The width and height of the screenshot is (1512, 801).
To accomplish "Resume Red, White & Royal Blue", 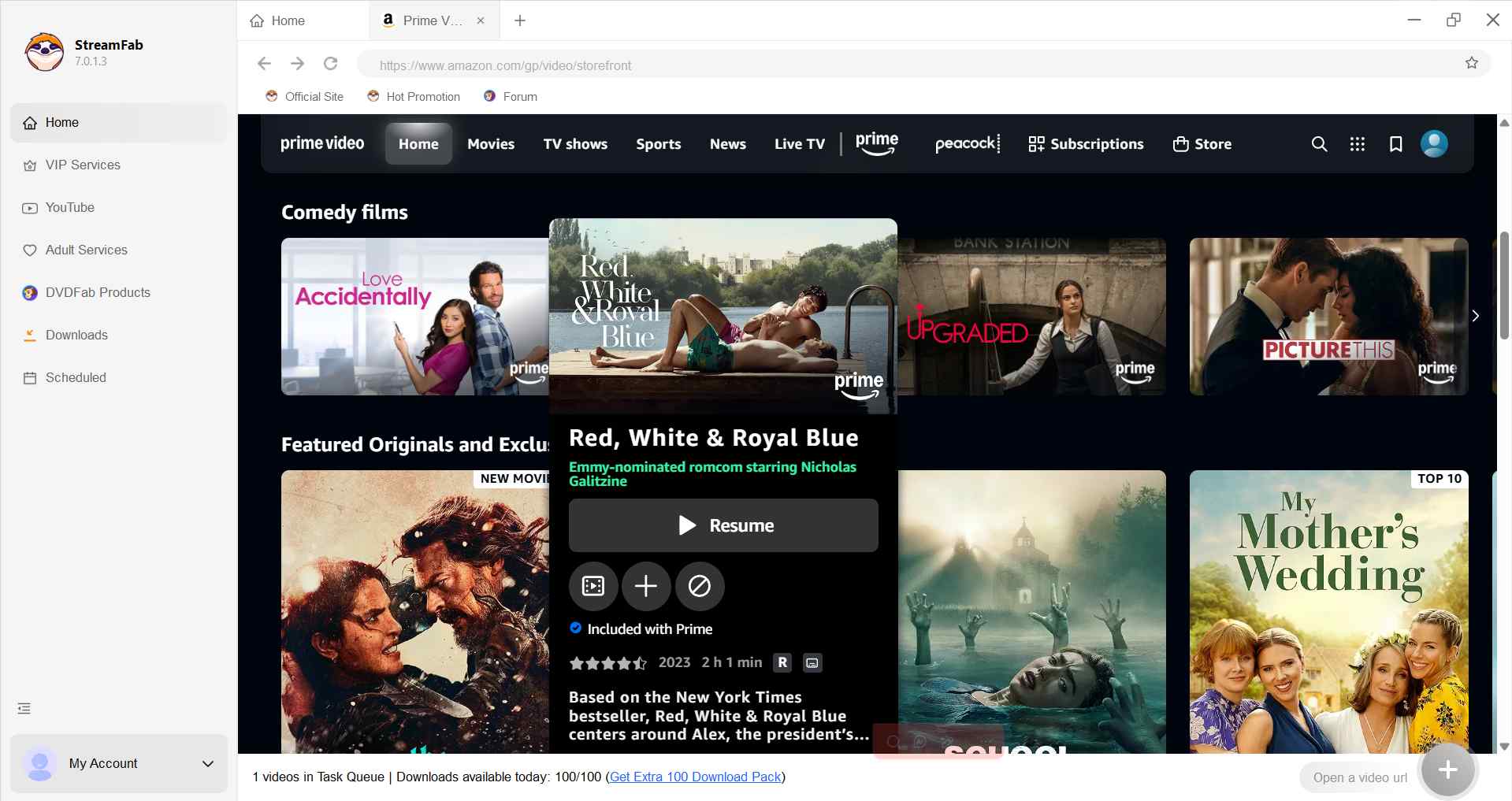I will click(x=723, y=525).
